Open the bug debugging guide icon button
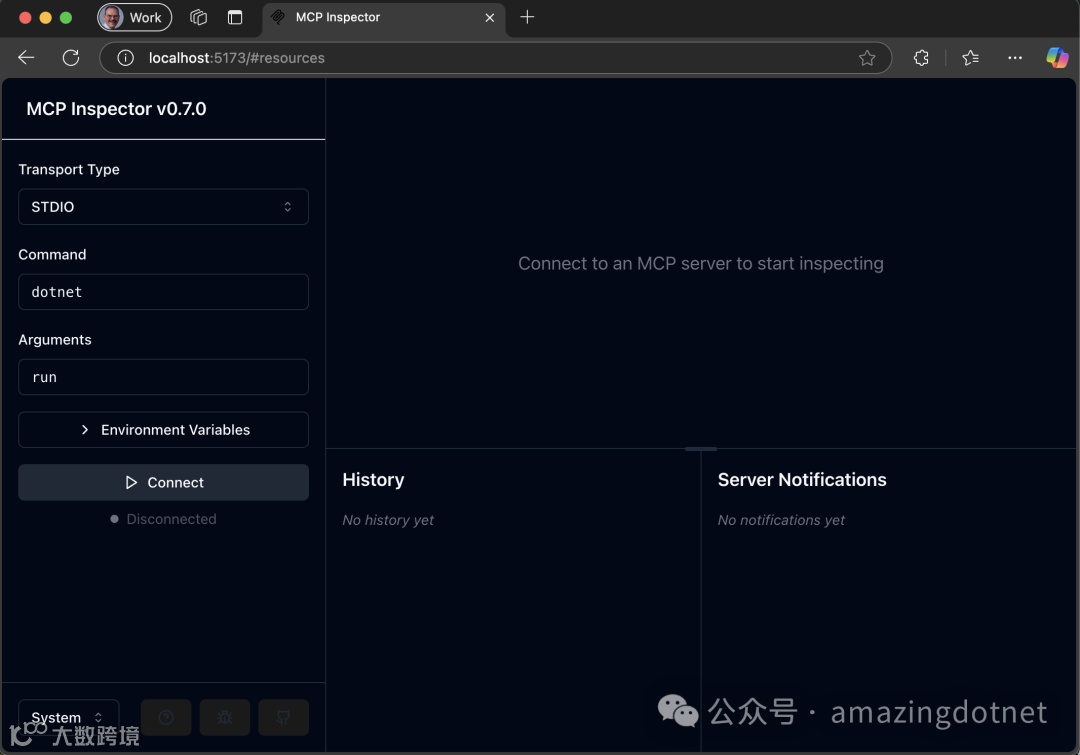 point(225,717)
